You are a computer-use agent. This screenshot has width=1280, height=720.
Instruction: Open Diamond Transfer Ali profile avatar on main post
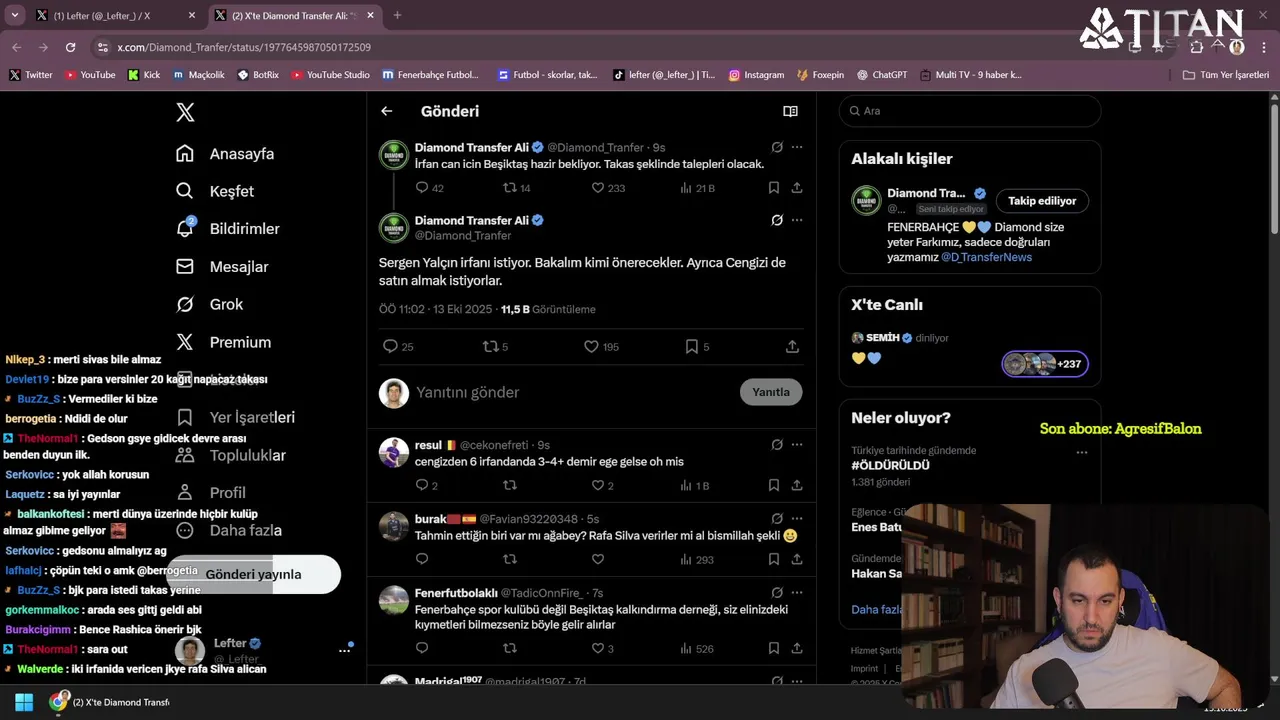(x=394, y=228)
